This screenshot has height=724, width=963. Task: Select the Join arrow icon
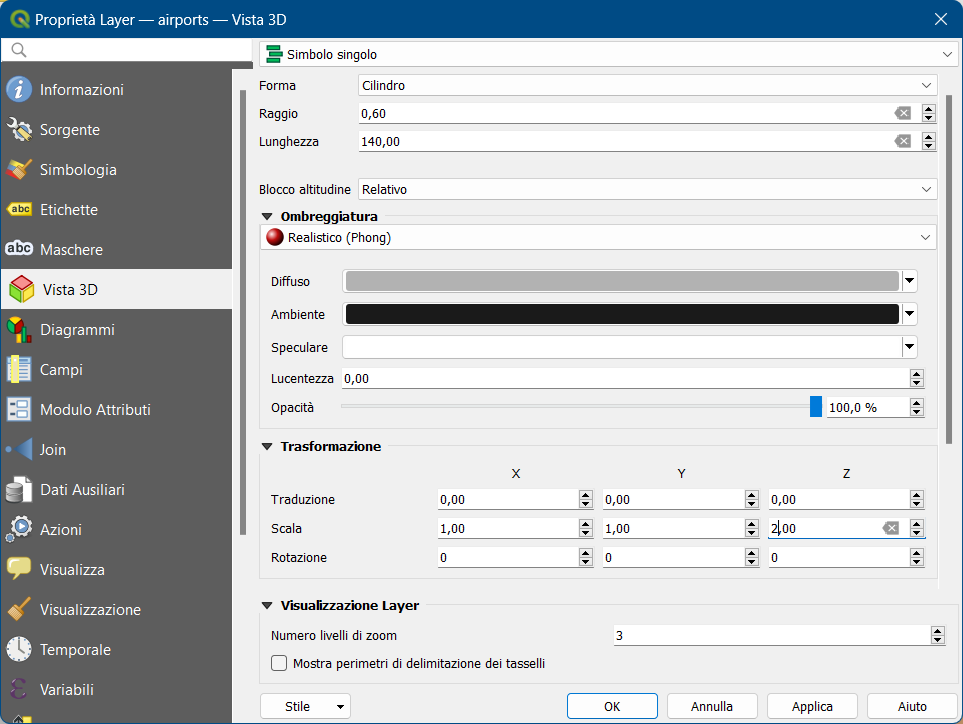pos(19,450)
